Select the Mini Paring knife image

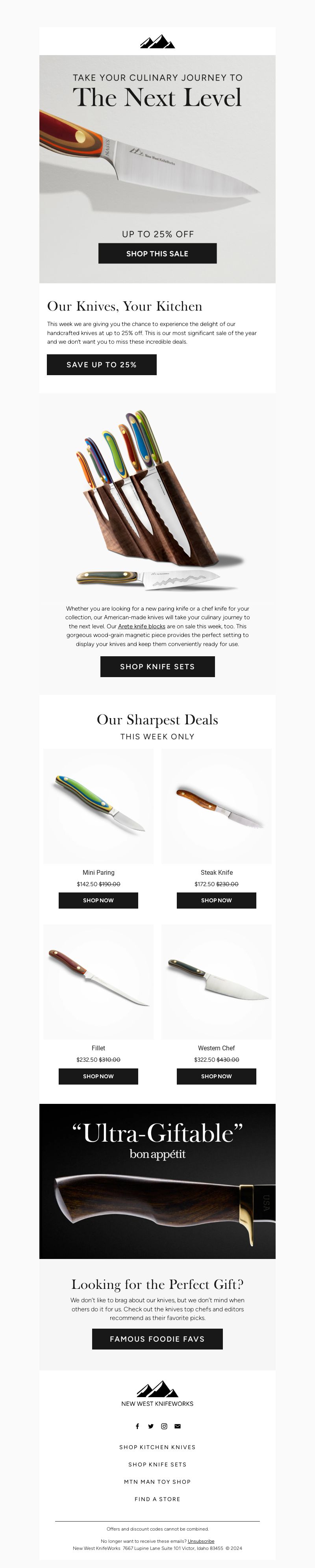(x=98, y=806)
